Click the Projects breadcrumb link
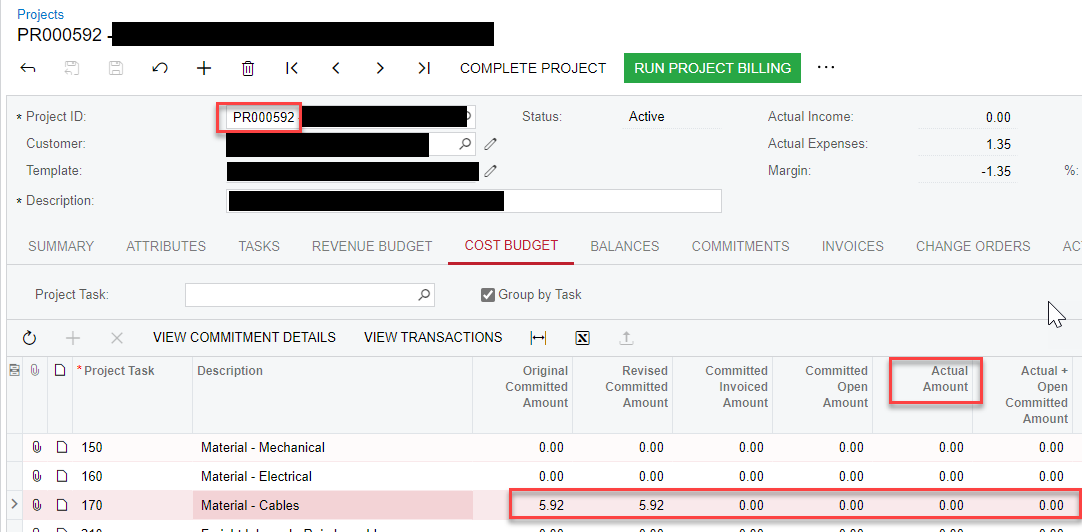 tap(40, 14)
